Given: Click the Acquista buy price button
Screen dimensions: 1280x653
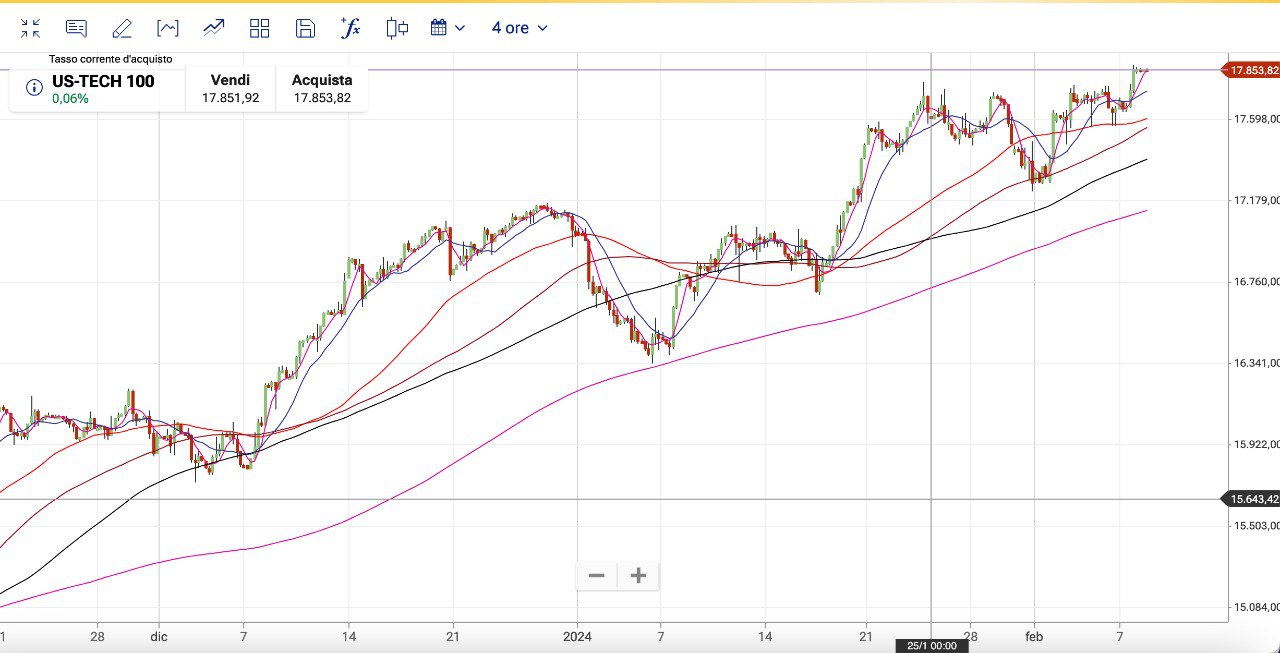Looking at the screenshot, I should coord(322,88).
